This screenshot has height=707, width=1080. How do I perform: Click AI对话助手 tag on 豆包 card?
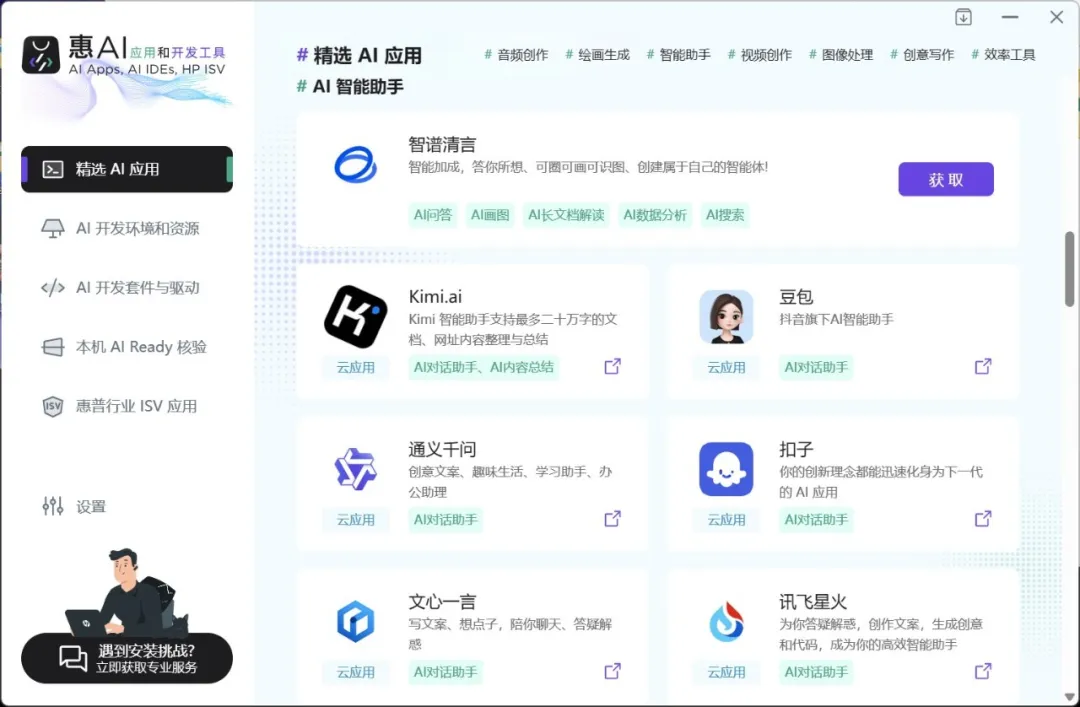click(816, 367)
